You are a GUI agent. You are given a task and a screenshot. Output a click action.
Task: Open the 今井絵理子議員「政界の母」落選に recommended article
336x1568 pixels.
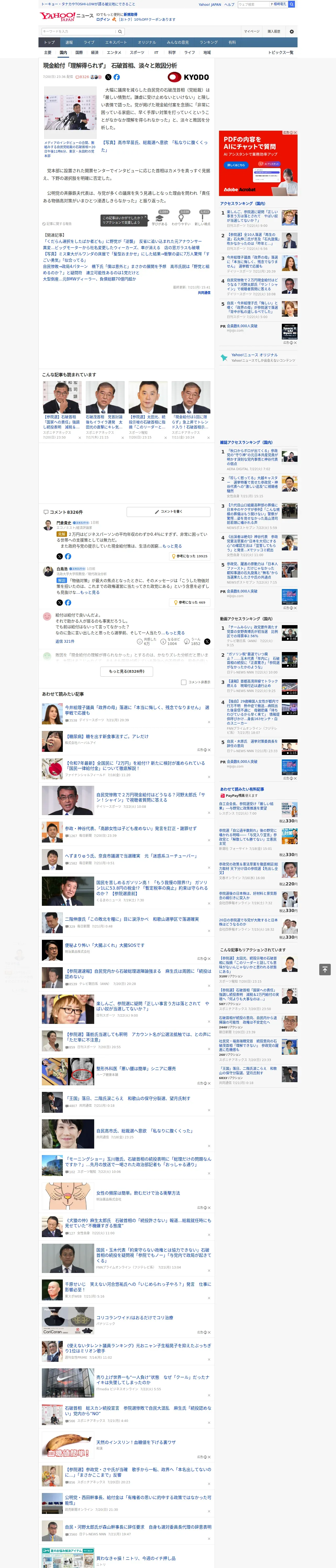pyautogui.click(x=137, y=710)
